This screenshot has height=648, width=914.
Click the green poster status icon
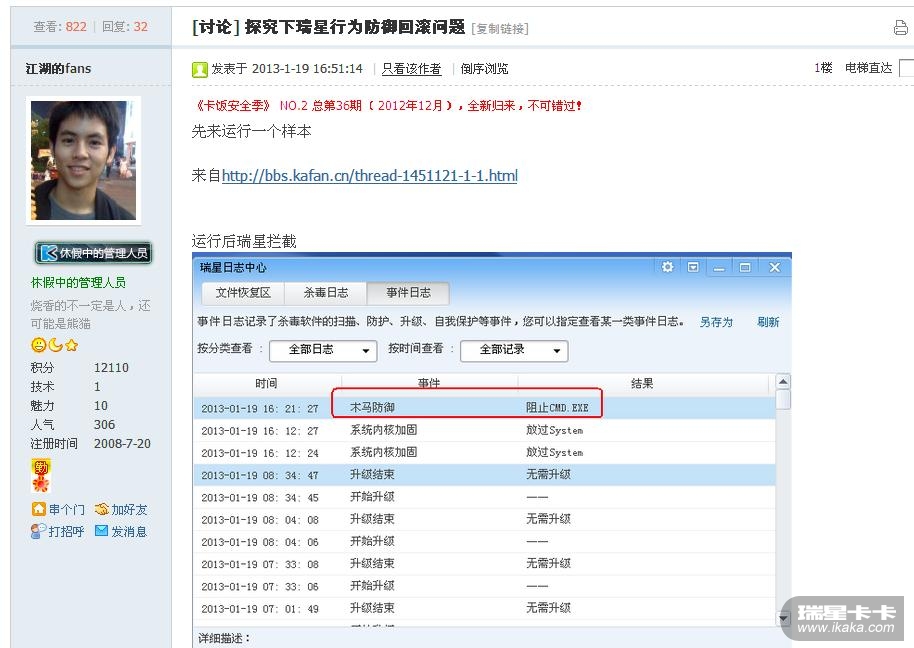(x=199, y=69)
